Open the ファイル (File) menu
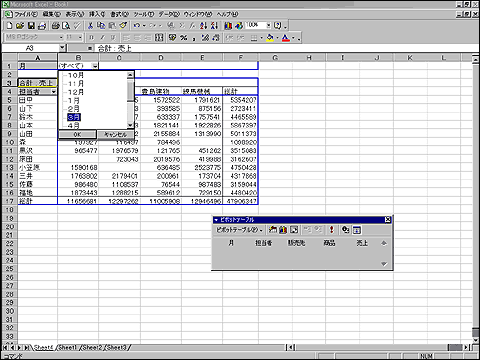The height and width of the screenshot is (360, 480). tap(26, 14)
